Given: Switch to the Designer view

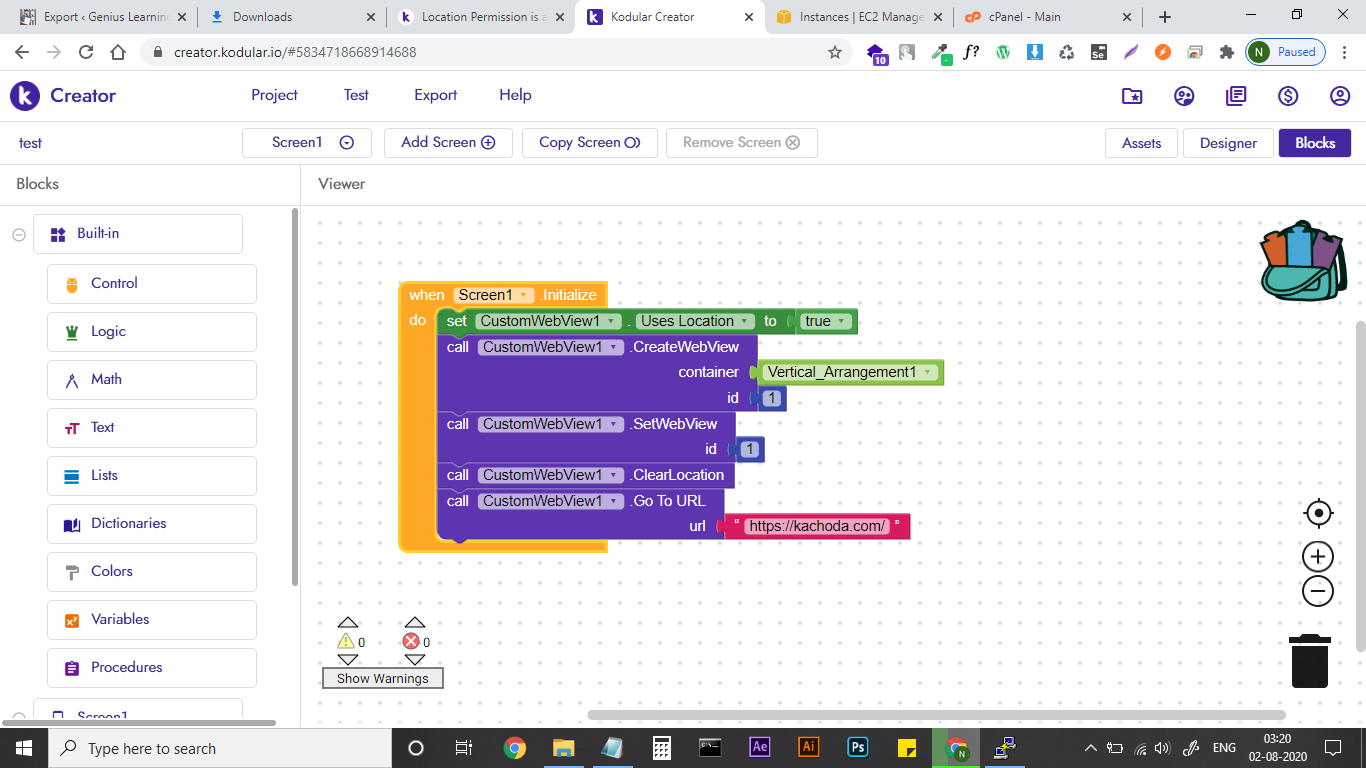Looking at the screenshot, I should point(1228,143).
